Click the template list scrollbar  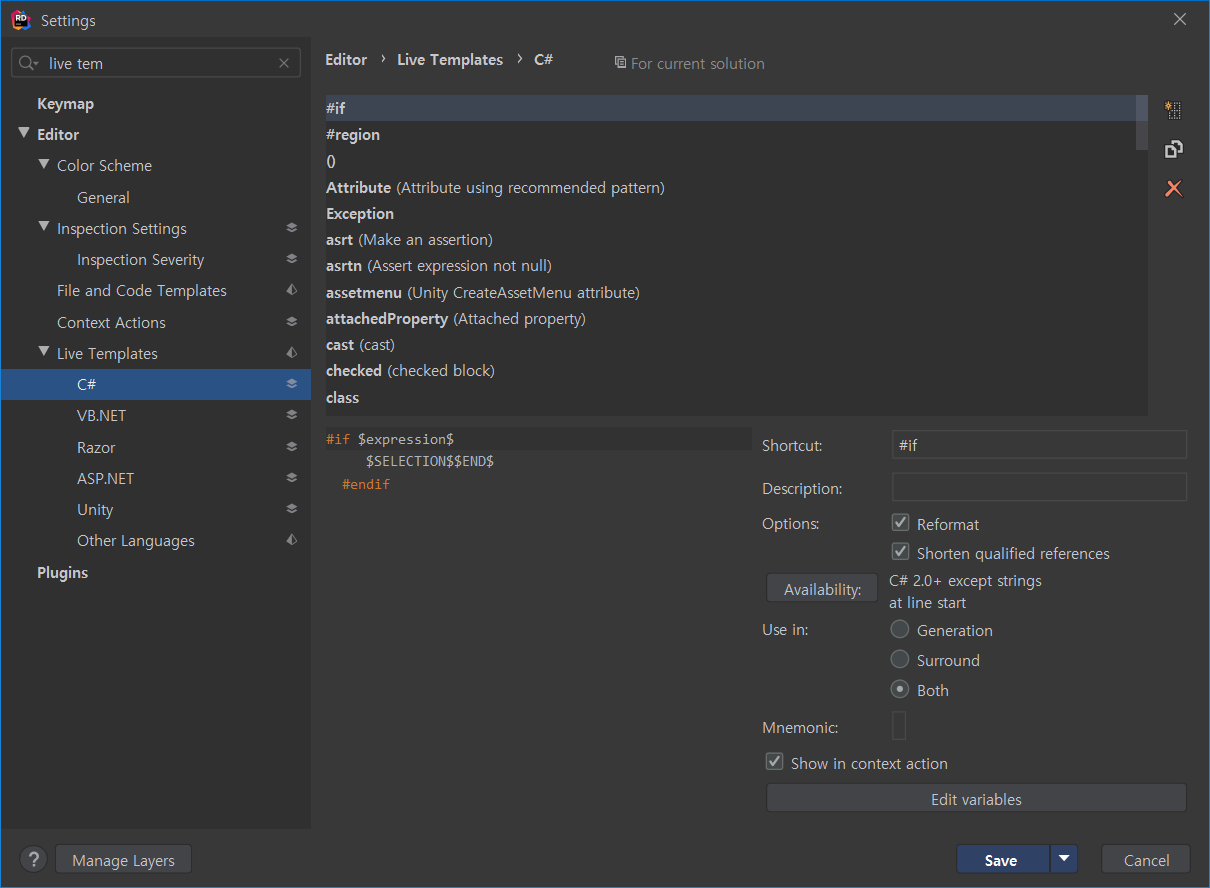tap(1142, 122)
